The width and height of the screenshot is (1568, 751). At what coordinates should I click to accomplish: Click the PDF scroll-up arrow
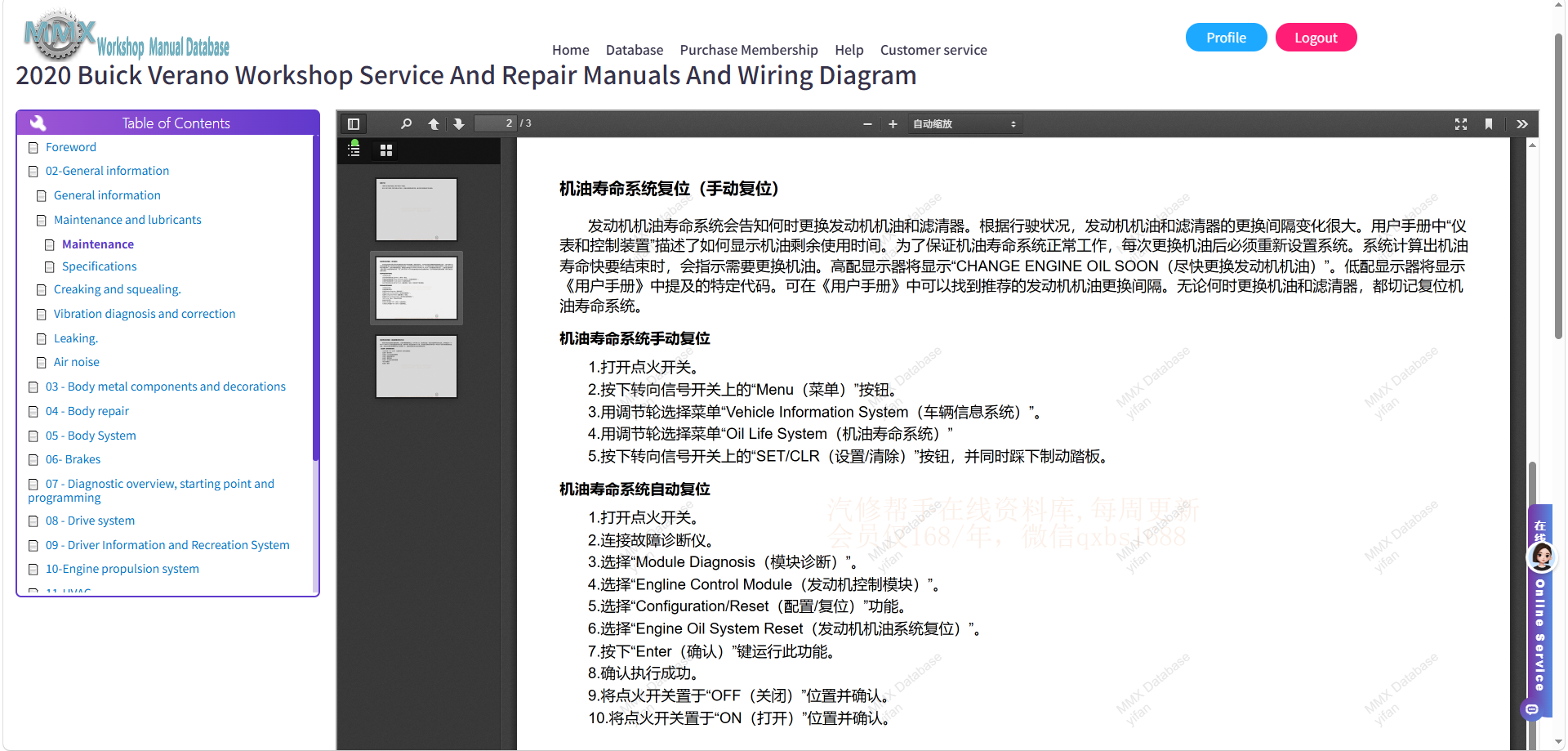[x=1533, y=145]
